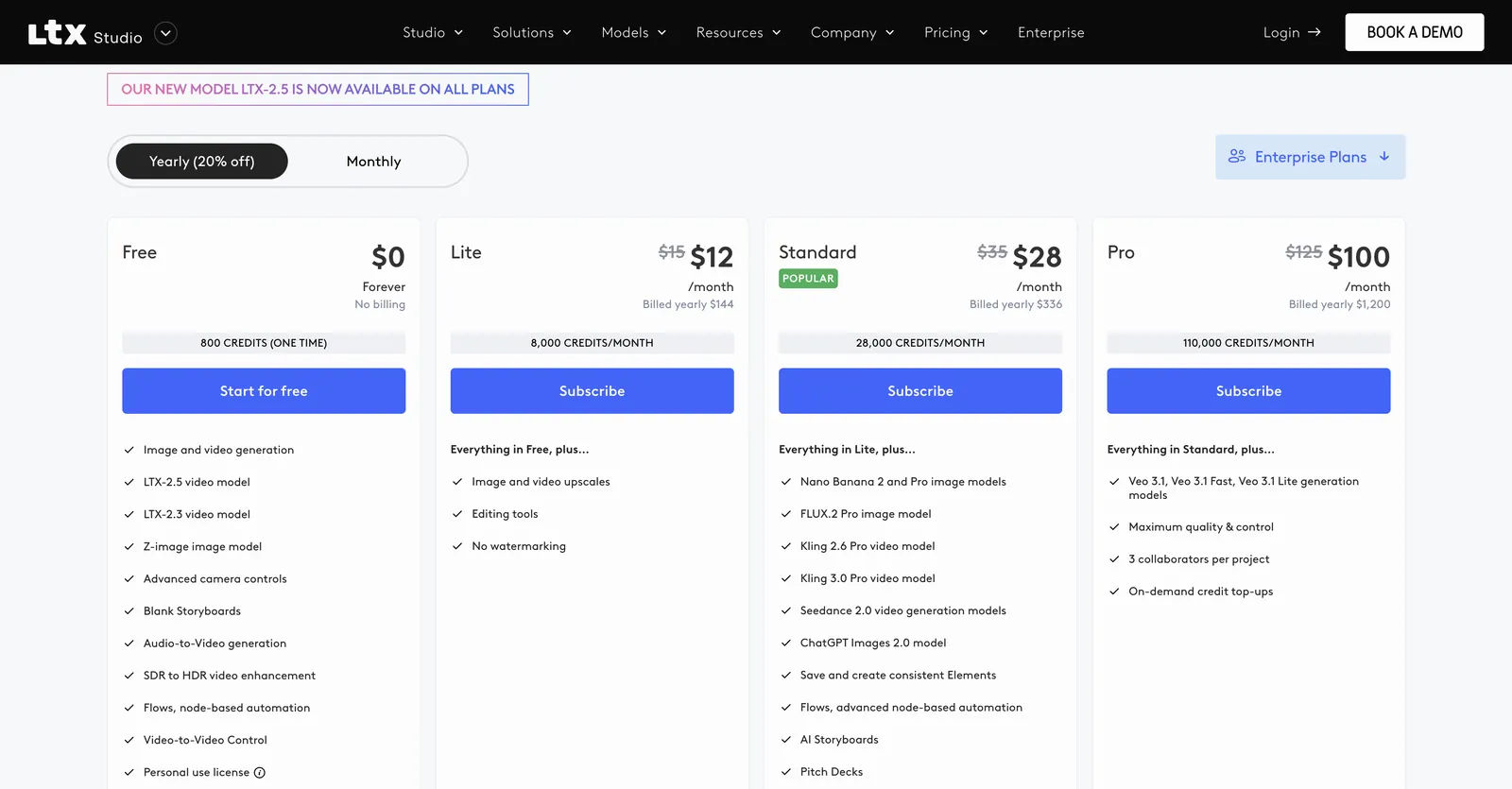Open the circled chevron beside Studio logo

tap(165, 33)
